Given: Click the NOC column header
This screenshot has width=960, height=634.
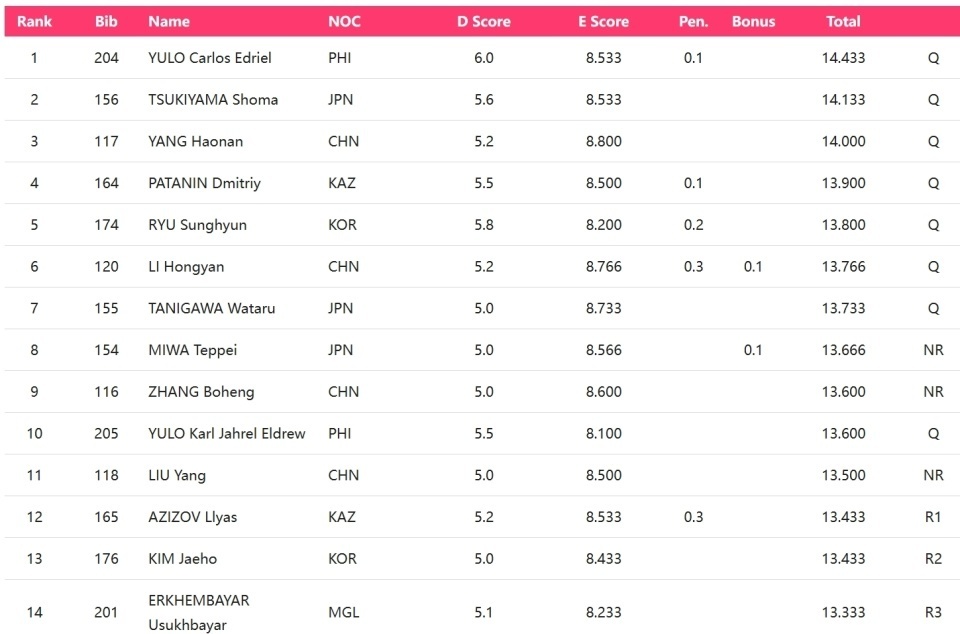Looking at the screenshot, I should 344,21.
